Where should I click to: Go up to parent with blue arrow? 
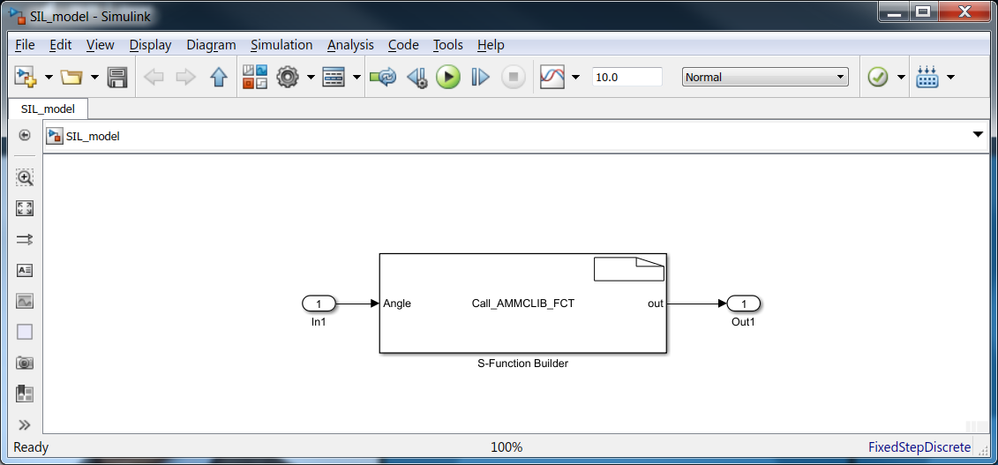pos(218,78)
